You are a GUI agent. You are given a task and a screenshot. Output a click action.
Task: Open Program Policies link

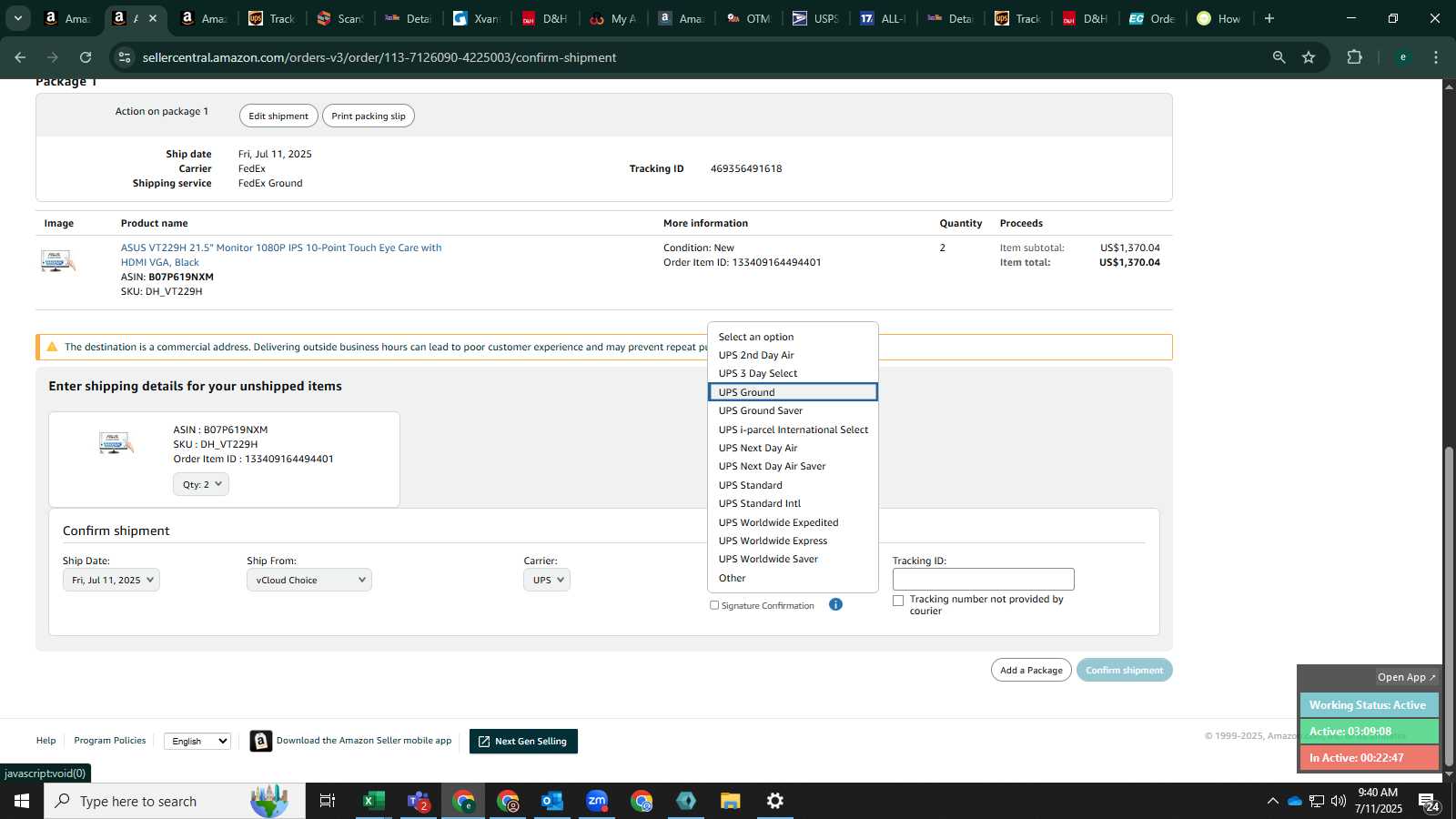click(110, 740)
